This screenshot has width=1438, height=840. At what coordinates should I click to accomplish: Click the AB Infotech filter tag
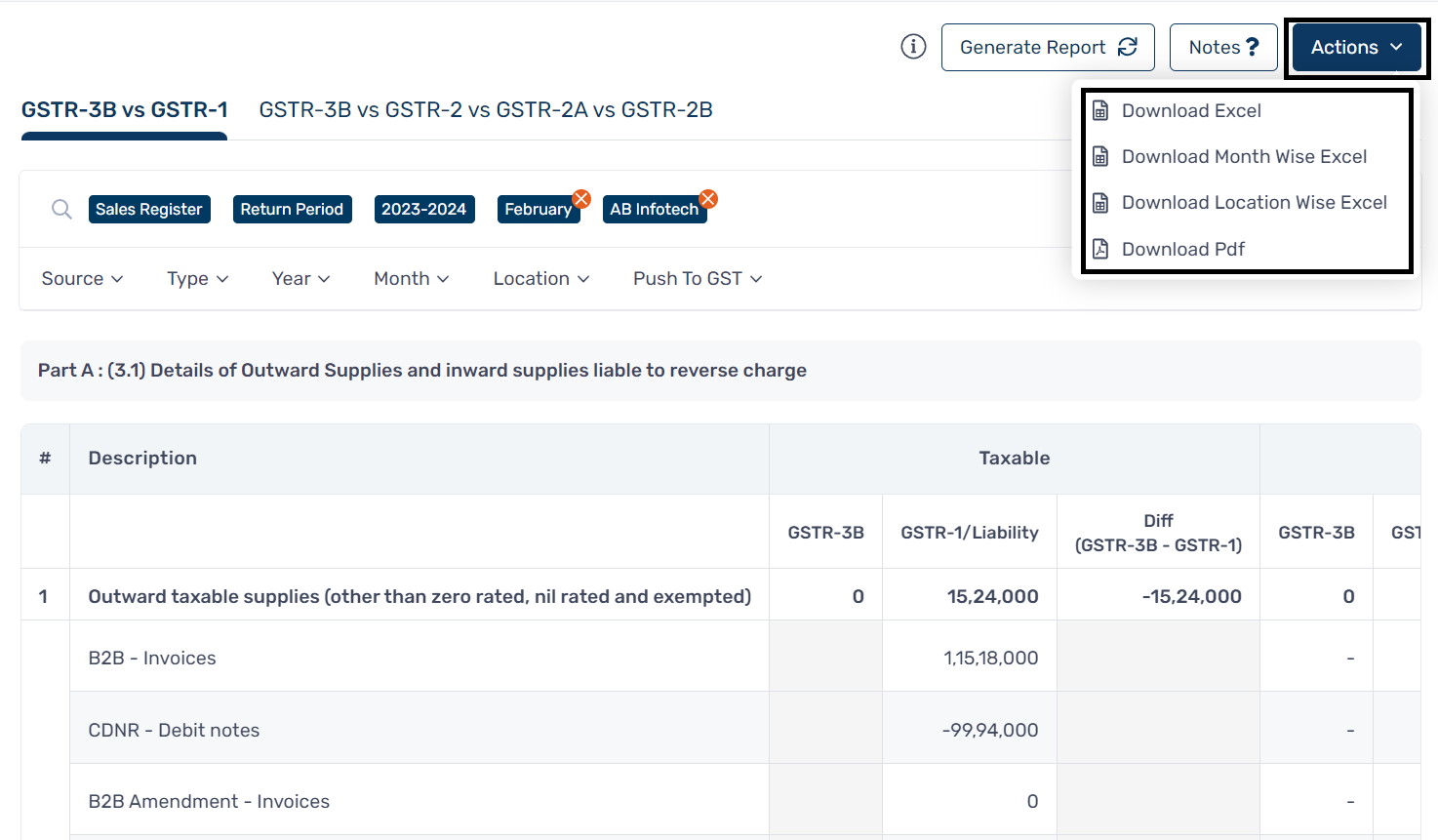point(655,210)
